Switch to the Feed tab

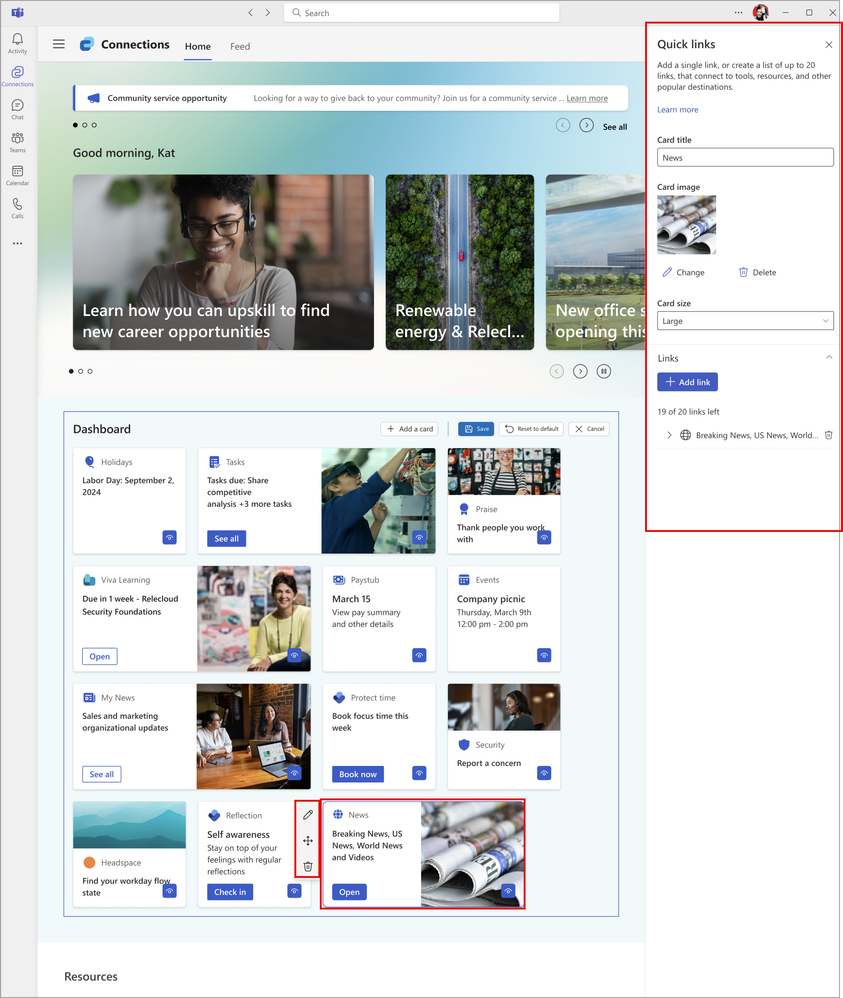240,46
